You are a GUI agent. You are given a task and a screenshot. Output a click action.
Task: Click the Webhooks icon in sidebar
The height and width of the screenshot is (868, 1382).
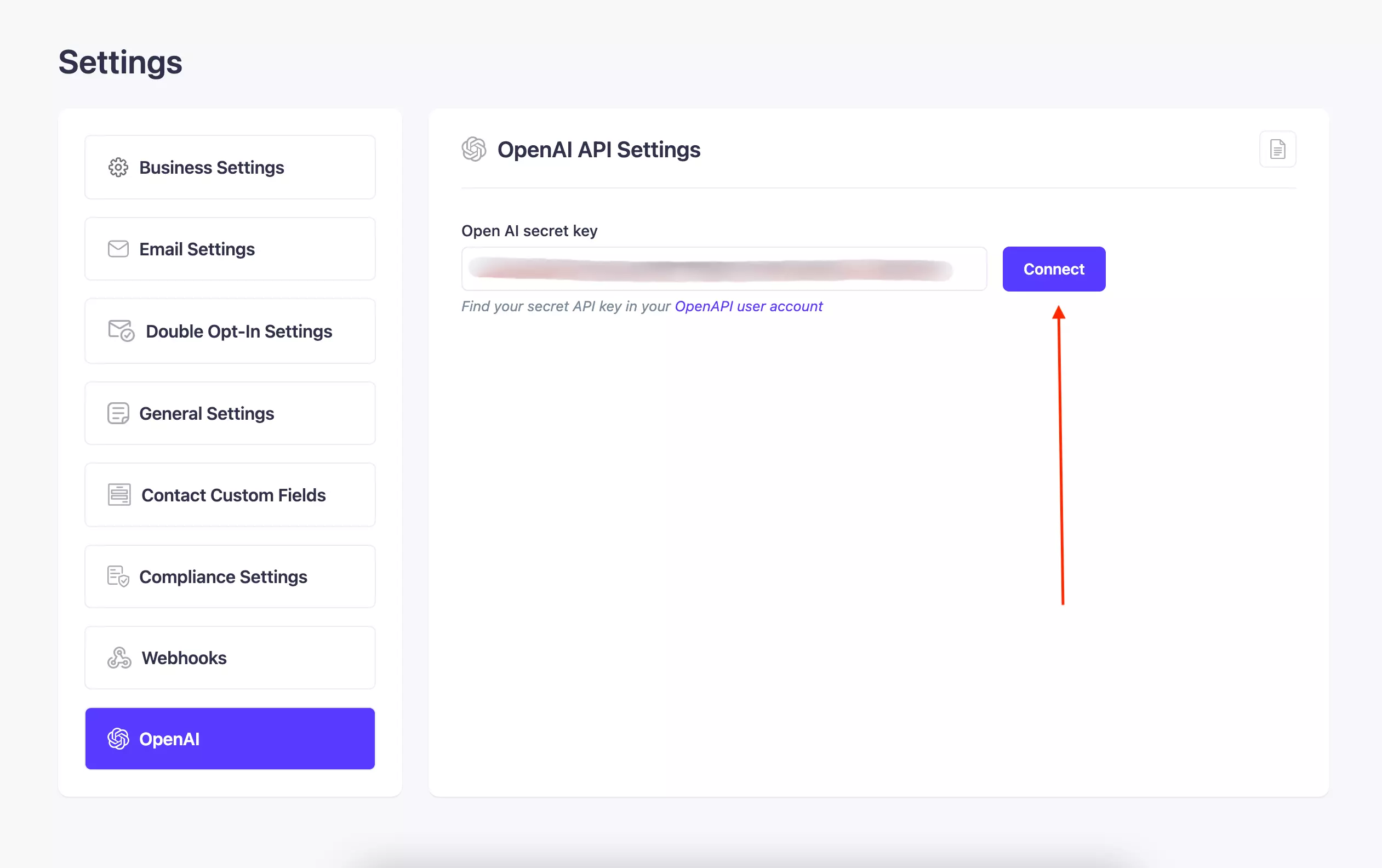pyautogui.click(x=119, y=657)
